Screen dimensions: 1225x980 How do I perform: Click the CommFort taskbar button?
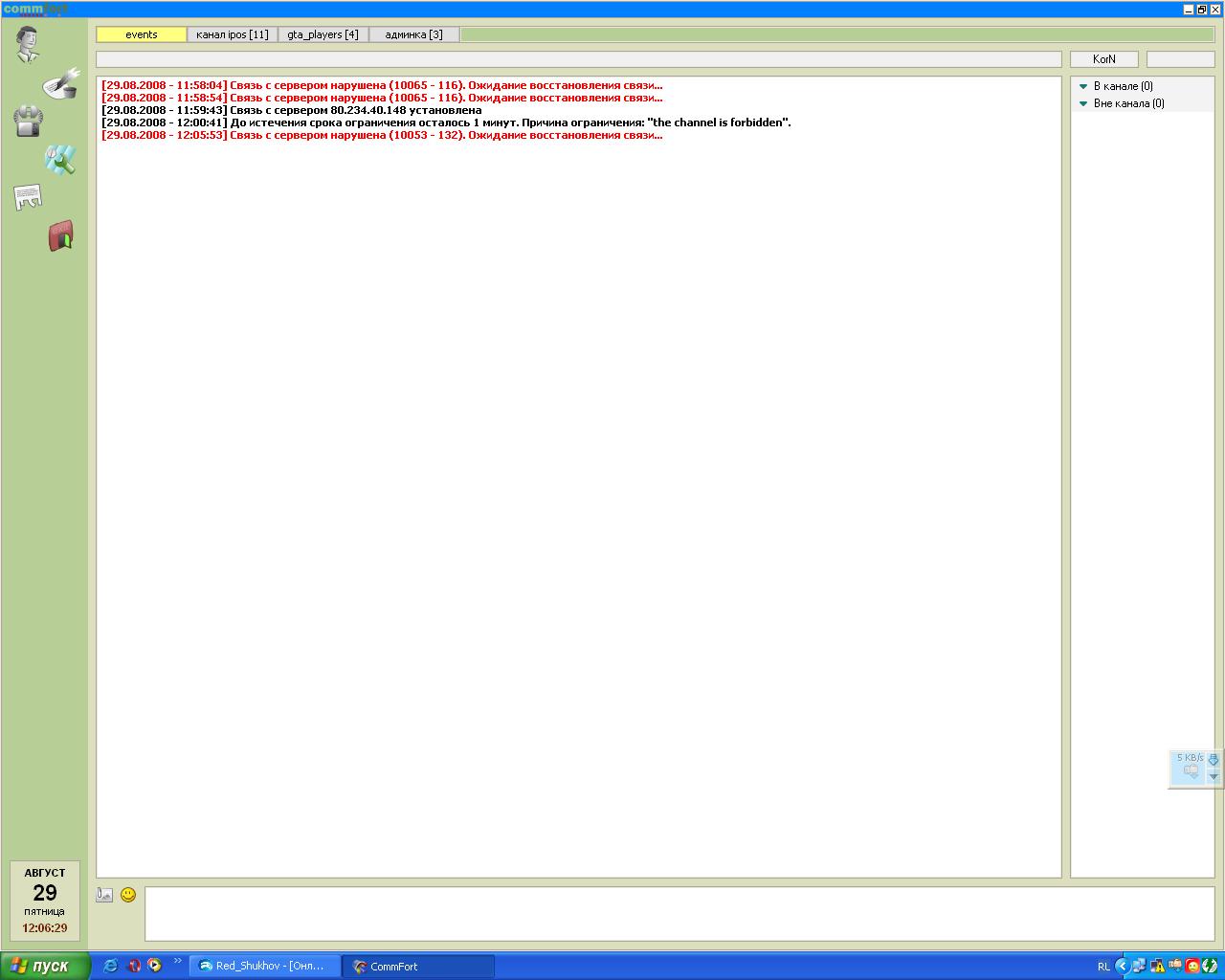419,966
